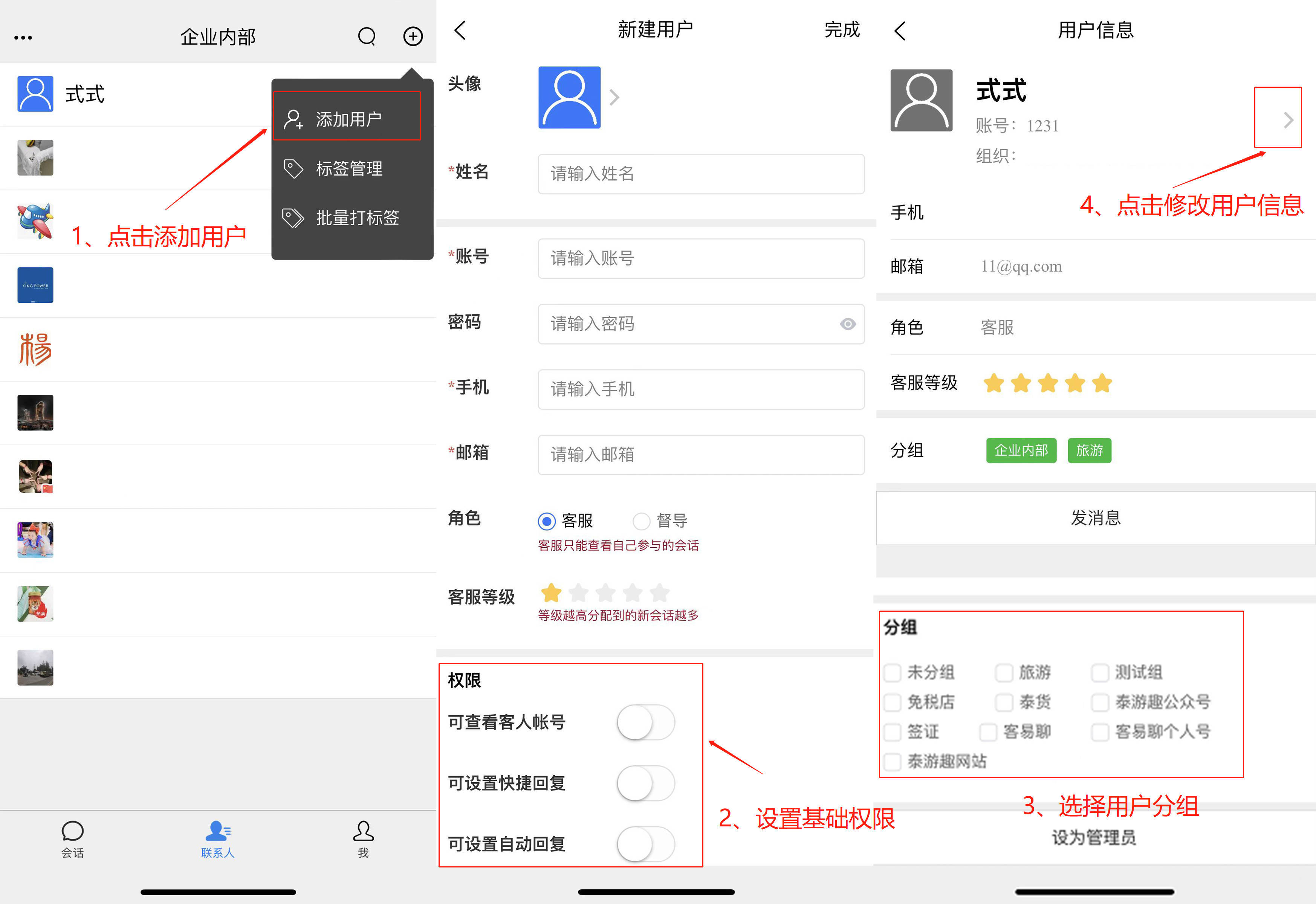Tap the plus icon in the top bar
The width and height of the screenshot is (1316, 904).
(413, 36)
